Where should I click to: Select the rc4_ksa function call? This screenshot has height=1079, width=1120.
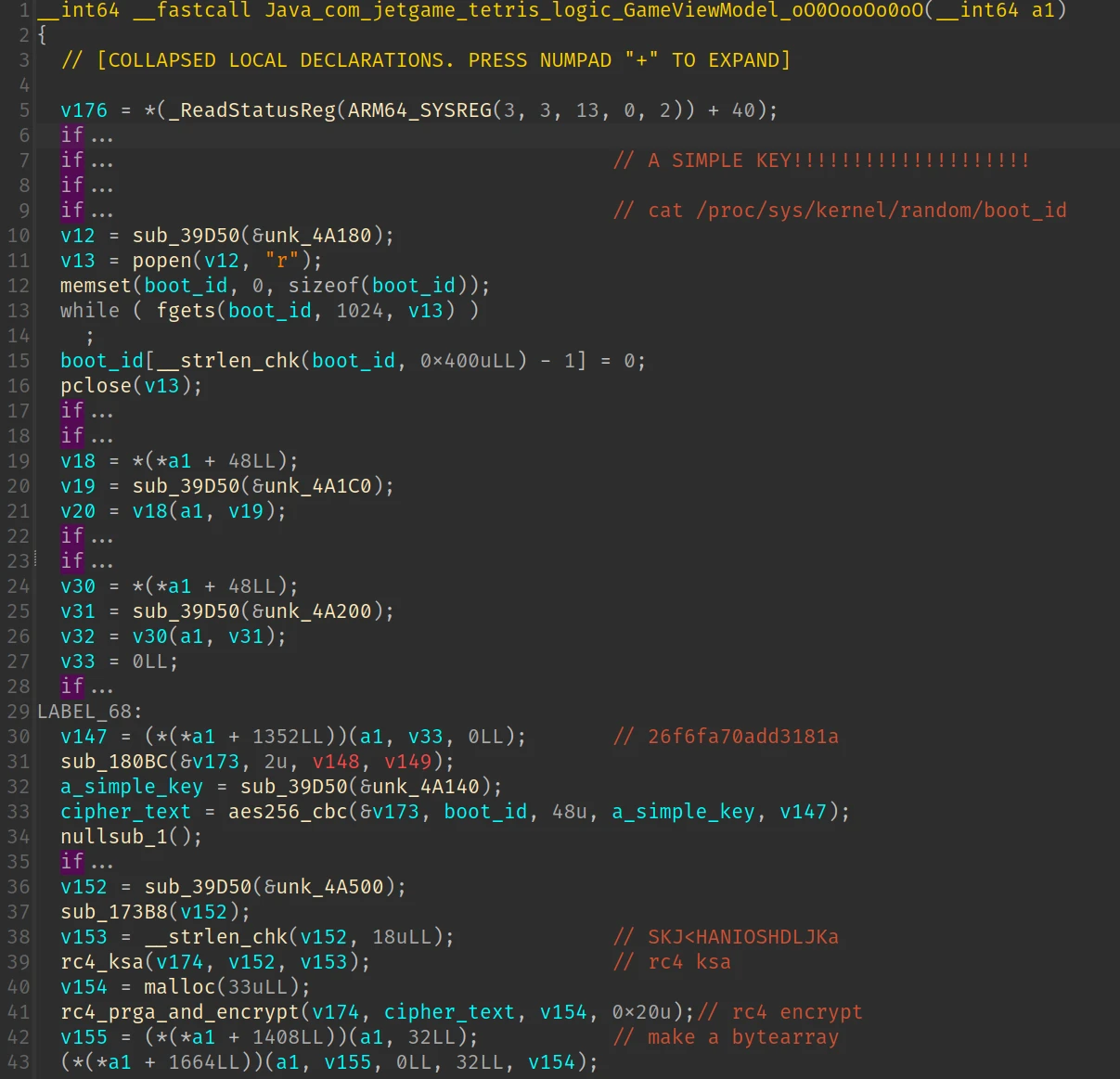tap(102, 962)
